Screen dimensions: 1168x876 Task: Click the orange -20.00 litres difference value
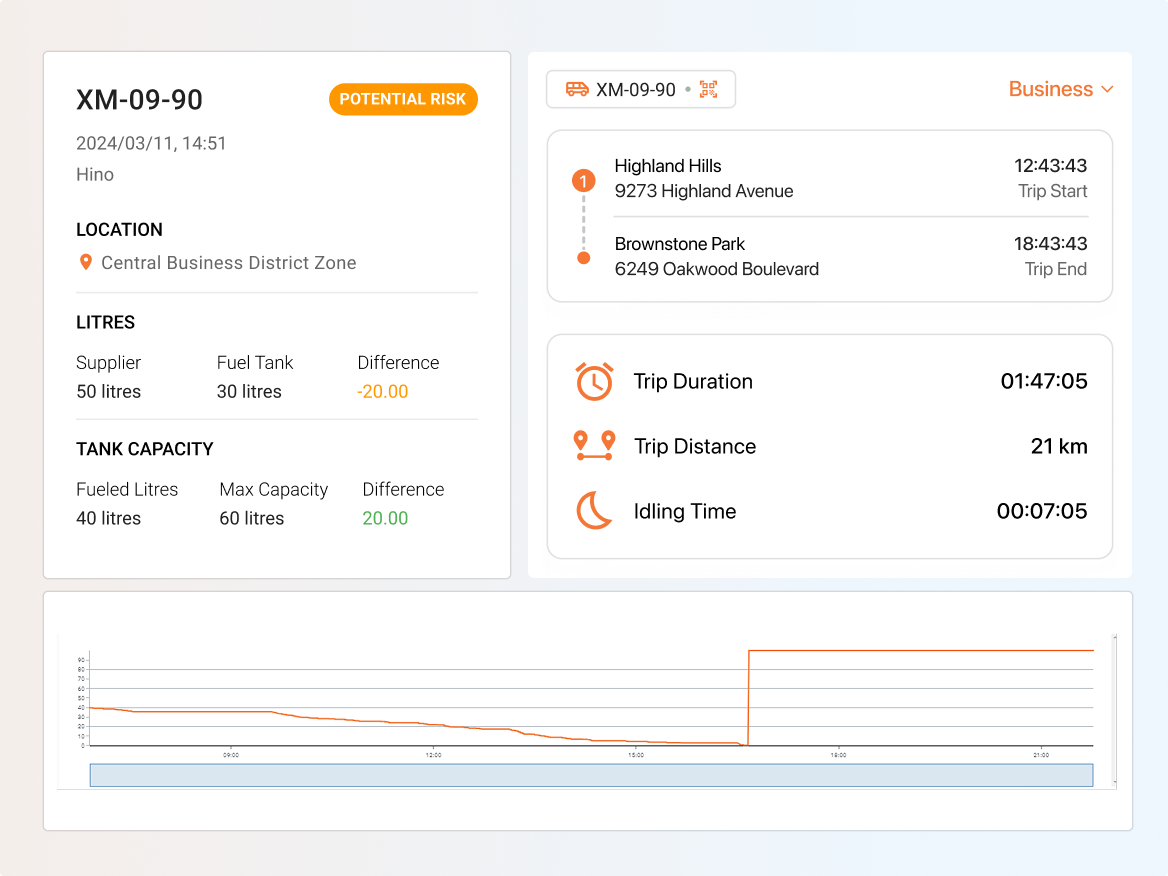coord(382,391)
